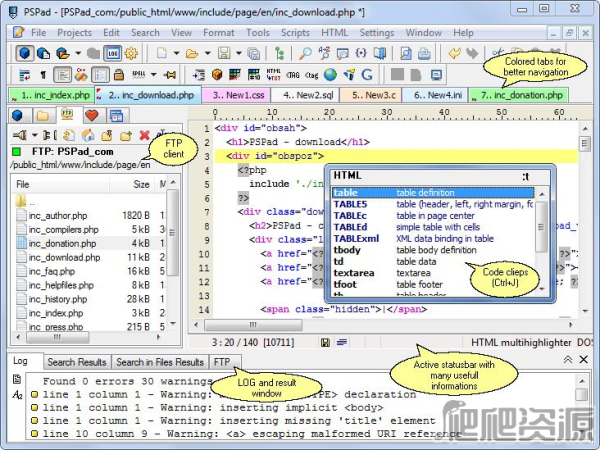Screen dimensions: 600x450
Task: Select inc_history.php in the FTP file list
Action: [x=58, y=299]
